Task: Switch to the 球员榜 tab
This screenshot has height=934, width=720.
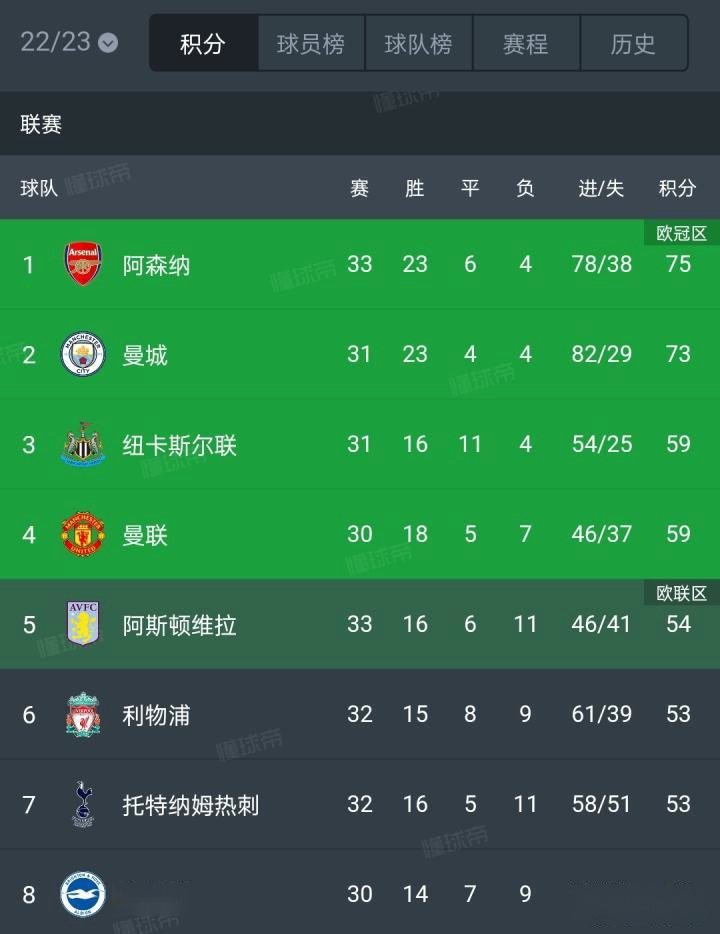Action: tap(311, 43)
